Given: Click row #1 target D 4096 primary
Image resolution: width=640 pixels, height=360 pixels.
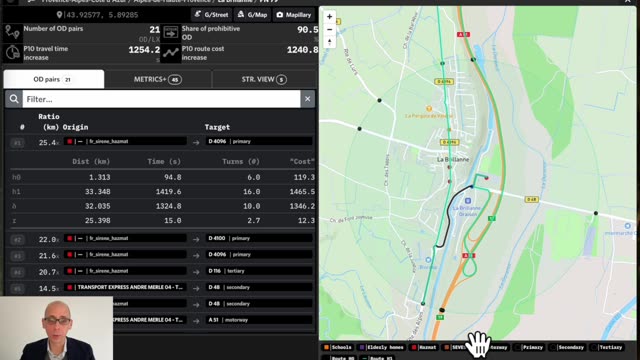Looking at the screenshot, I should [x=259, y=141].
